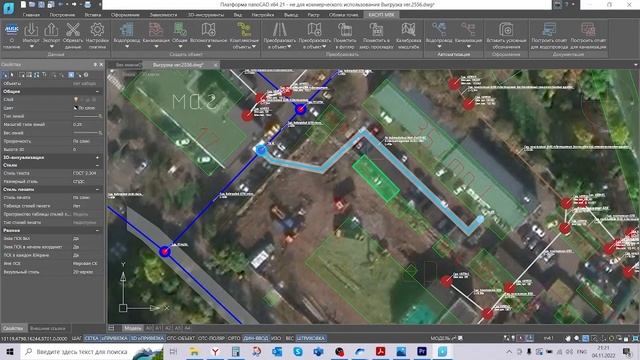Open Yandex browser from the taskbar

215,351
